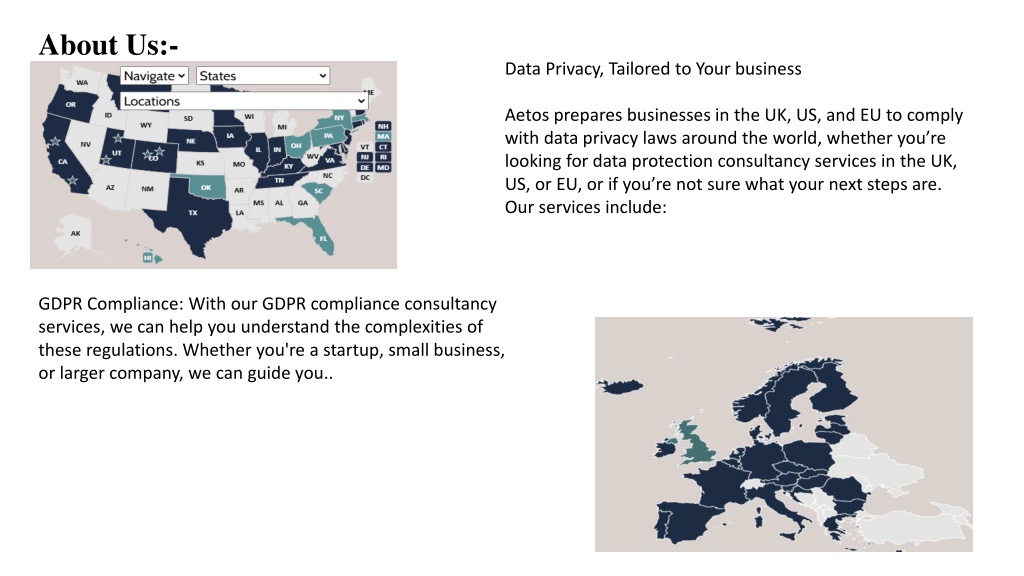Select the teal United Kingdom on Europe map
The image size is (1024, 576).
(x=696, y=443)
